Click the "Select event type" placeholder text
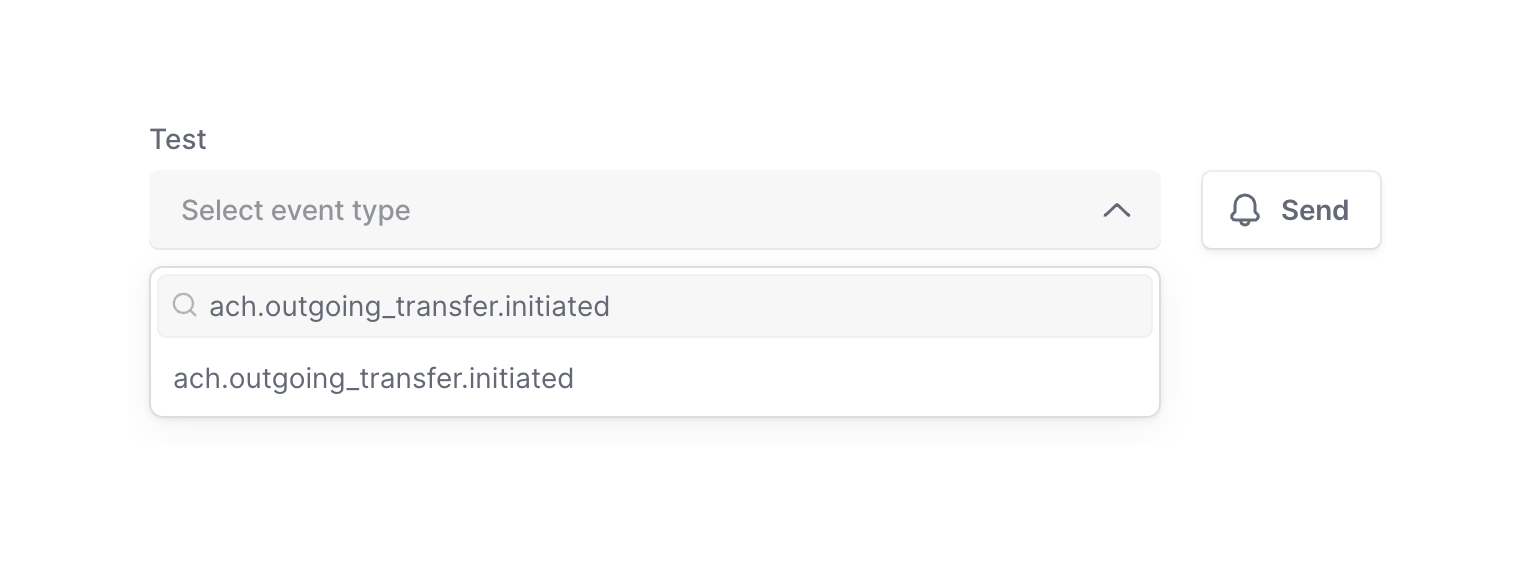1514x575 pixels. (295, 210)
